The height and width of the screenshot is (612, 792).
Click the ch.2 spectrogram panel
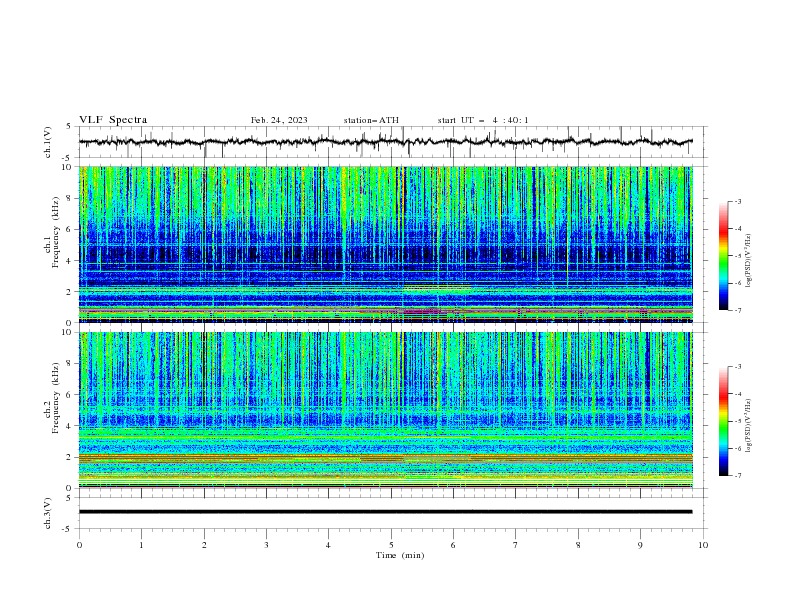click(x=386, y=410)
